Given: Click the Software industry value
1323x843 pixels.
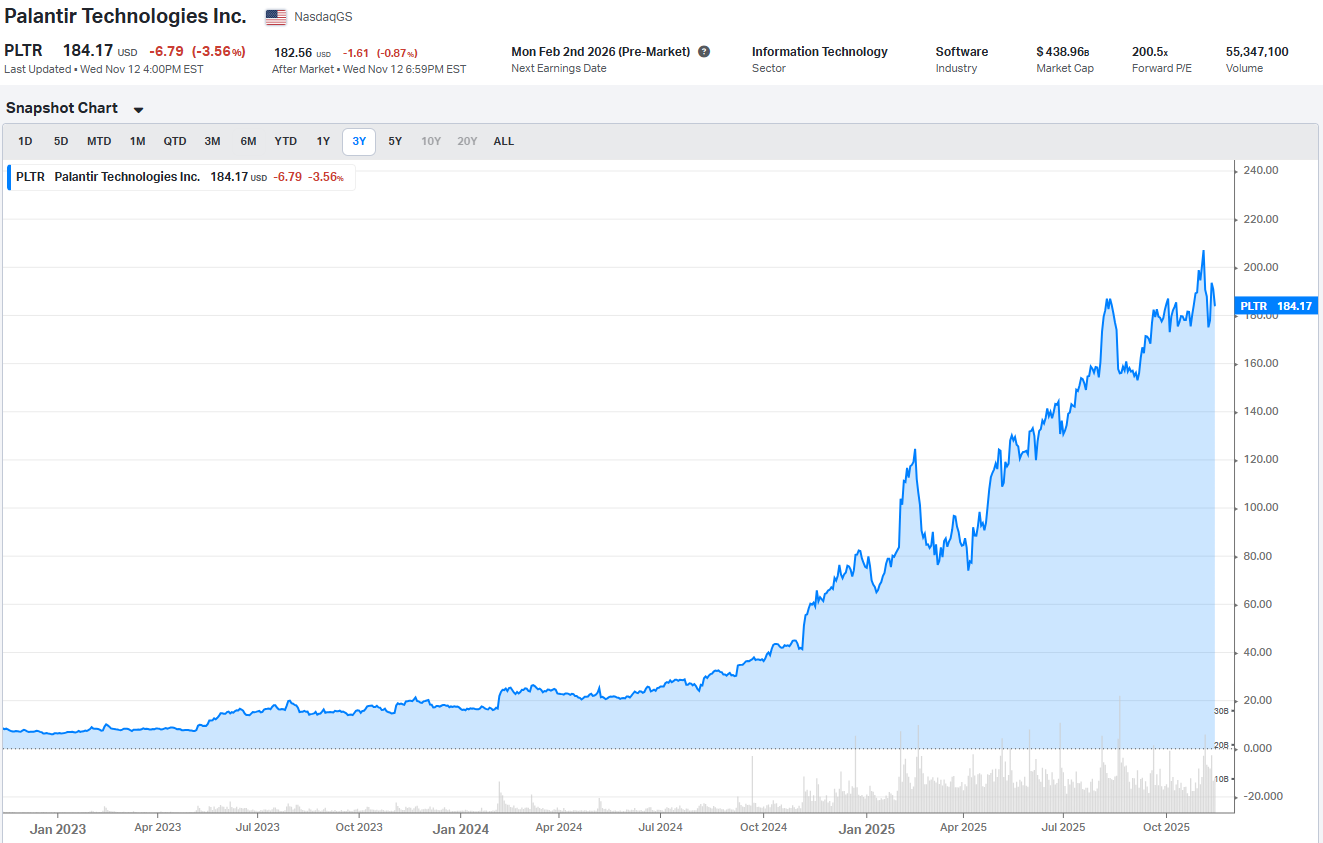Looking at the screenshot, I should tap(962, 51).
